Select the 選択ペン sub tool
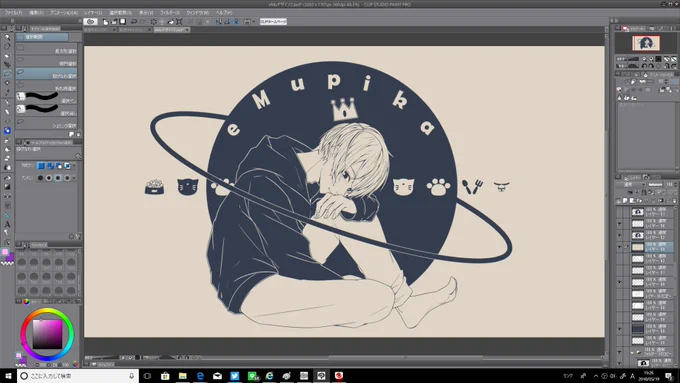 46,98
